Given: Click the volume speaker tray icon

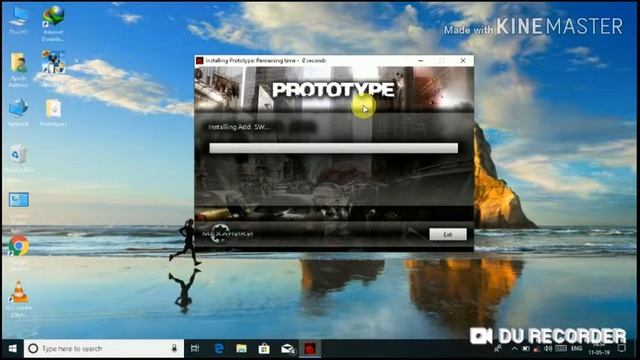Looking at the screenshot, I should click(548, 349).
